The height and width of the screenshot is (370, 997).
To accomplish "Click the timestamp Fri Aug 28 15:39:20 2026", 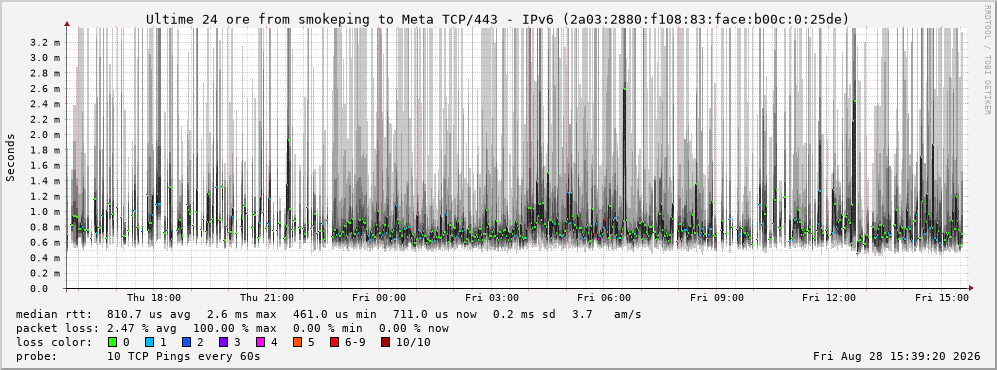I will coord(897,356).
